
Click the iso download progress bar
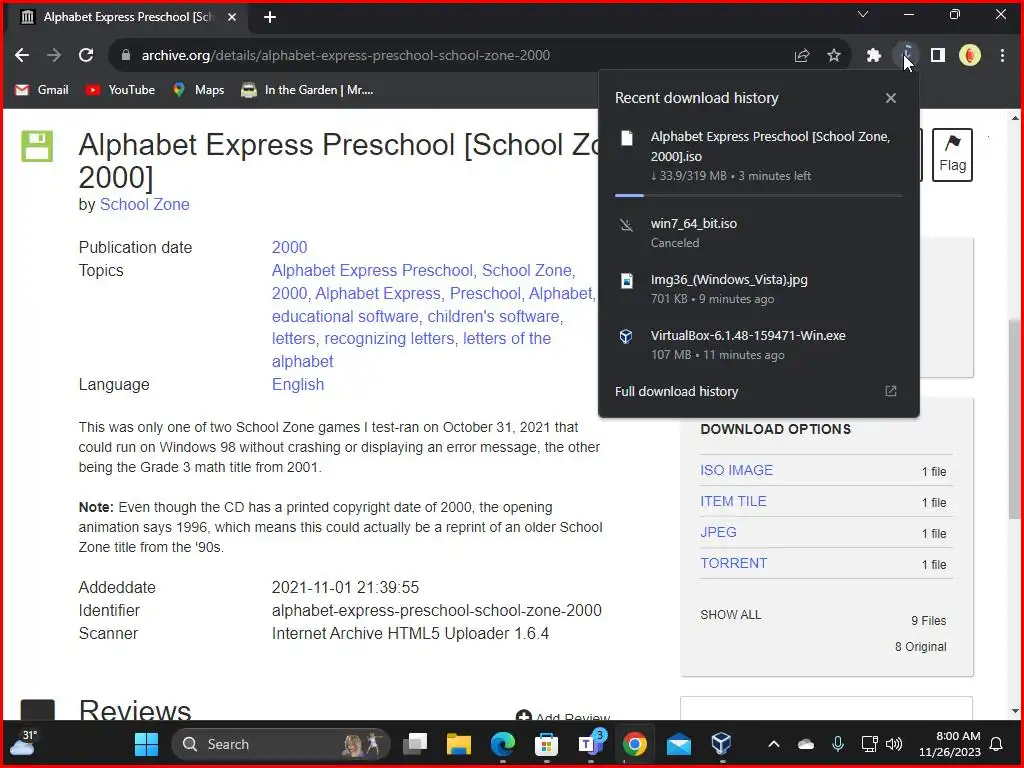click(x=758, y=195)
